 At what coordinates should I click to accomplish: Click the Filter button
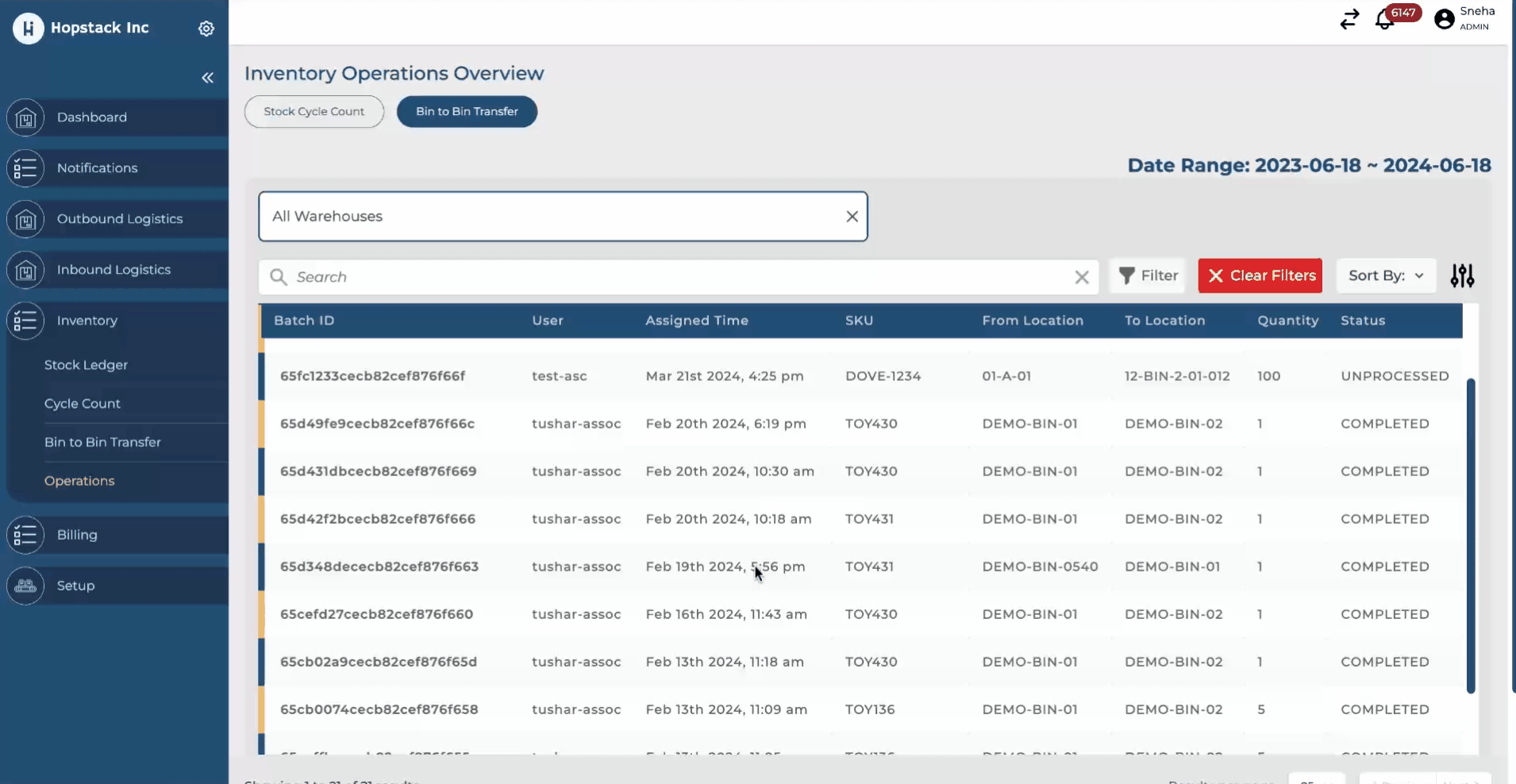point(1148,276)
